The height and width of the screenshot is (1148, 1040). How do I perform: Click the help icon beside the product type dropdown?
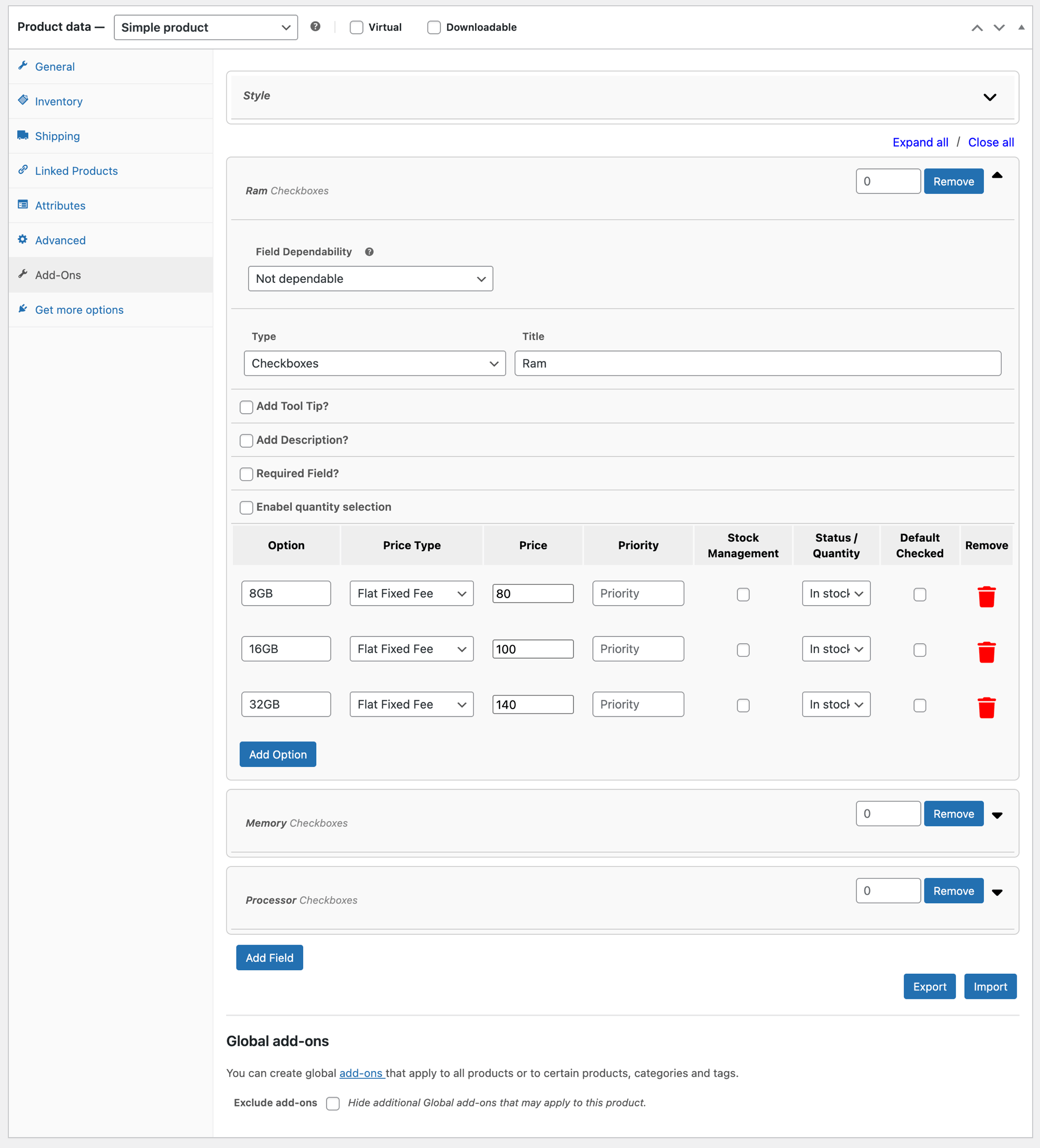(316, 27)
